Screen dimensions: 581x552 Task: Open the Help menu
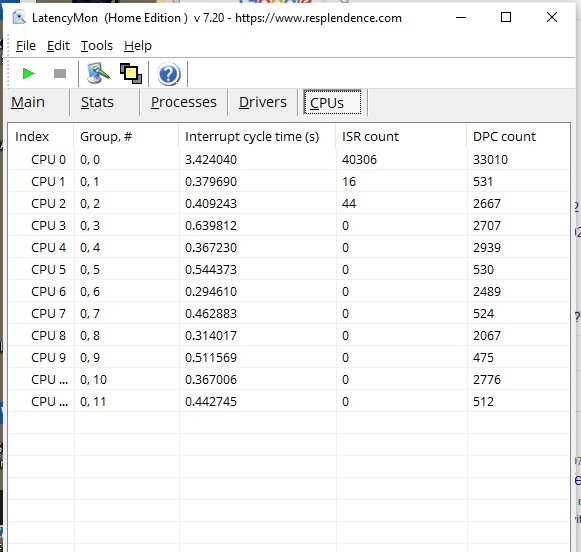pyautogui.click(x=137, y=46)
